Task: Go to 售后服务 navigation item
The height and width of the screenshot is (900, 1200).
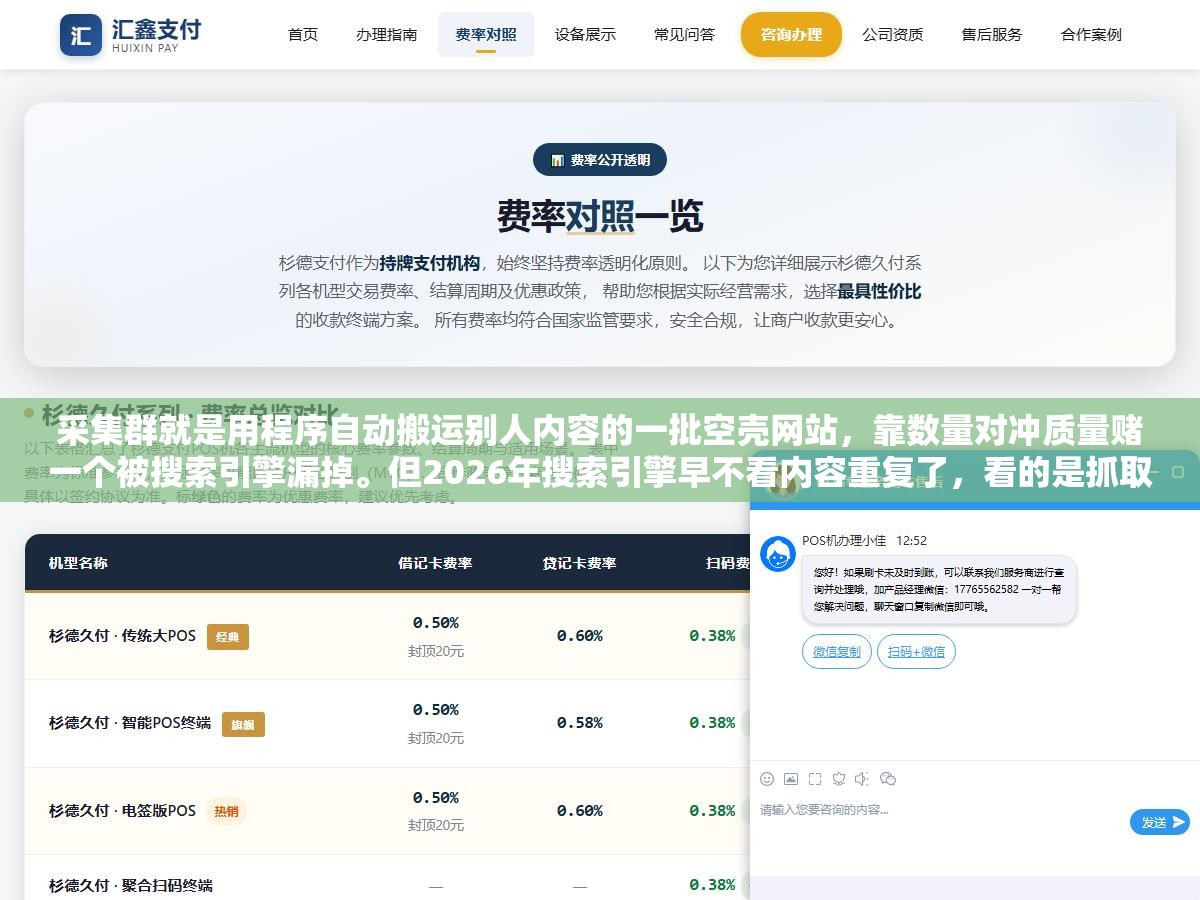Action: (992, 34)
